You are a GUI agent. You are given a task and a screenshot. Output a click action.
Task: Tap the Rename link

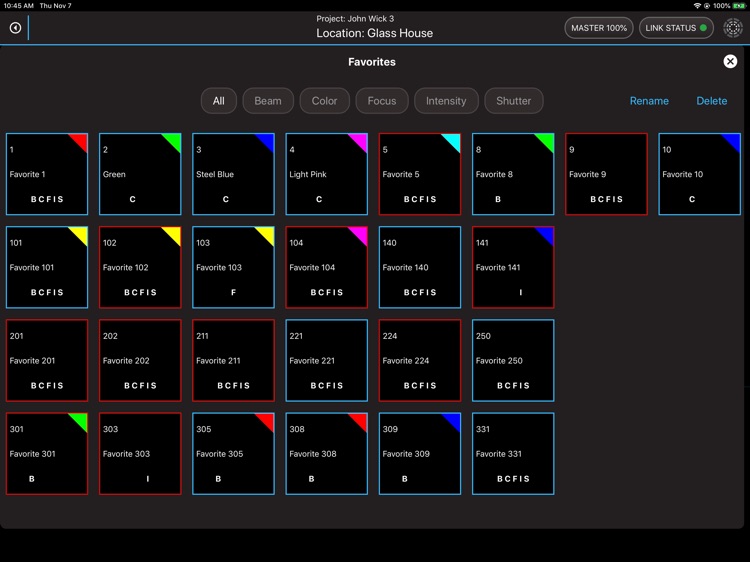point(649,101)
